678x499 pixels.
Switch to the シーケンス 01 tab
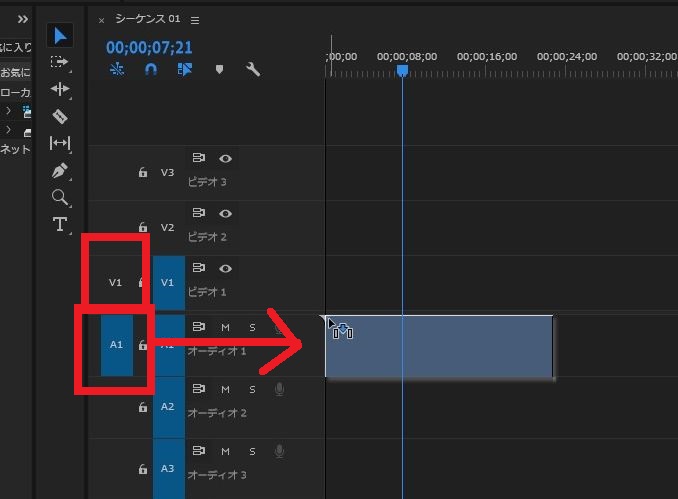point(148,20)
